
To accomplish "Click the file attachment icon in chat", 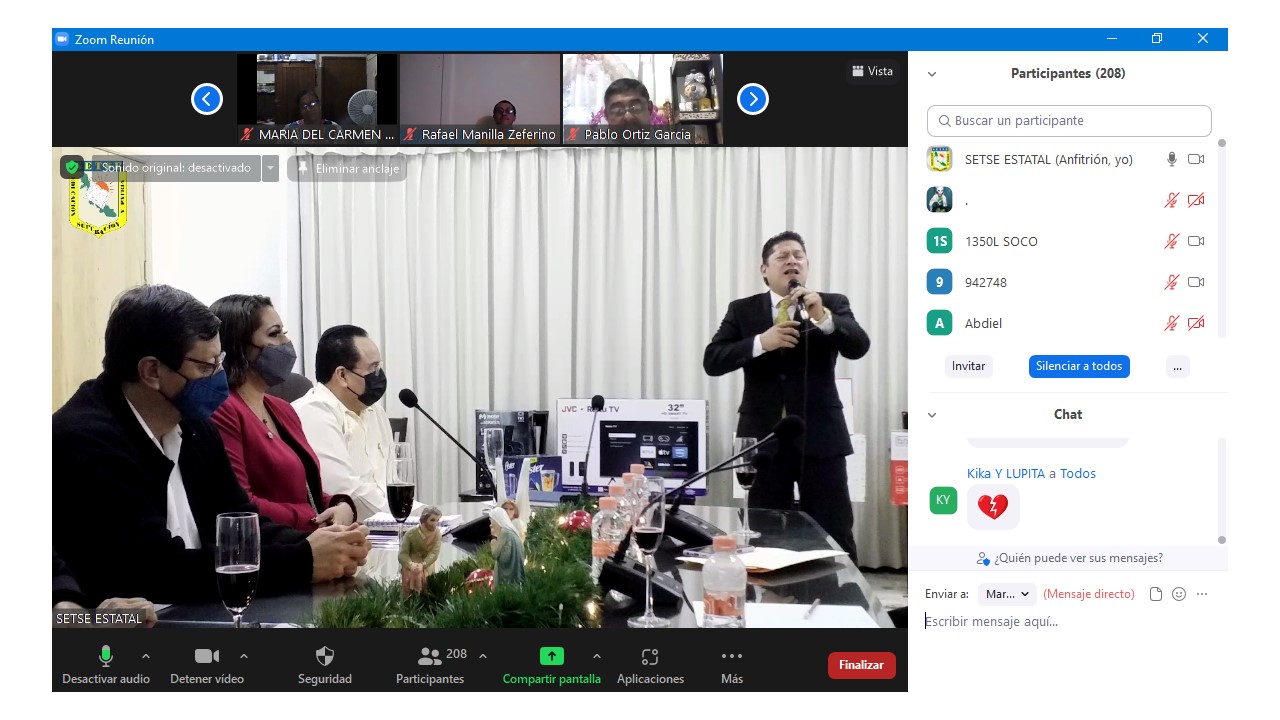I will coord(1156,594).
